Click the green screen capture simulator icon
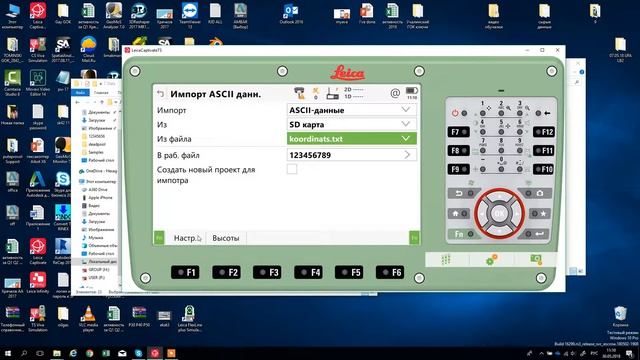640x360 pixels. [536, 259]
